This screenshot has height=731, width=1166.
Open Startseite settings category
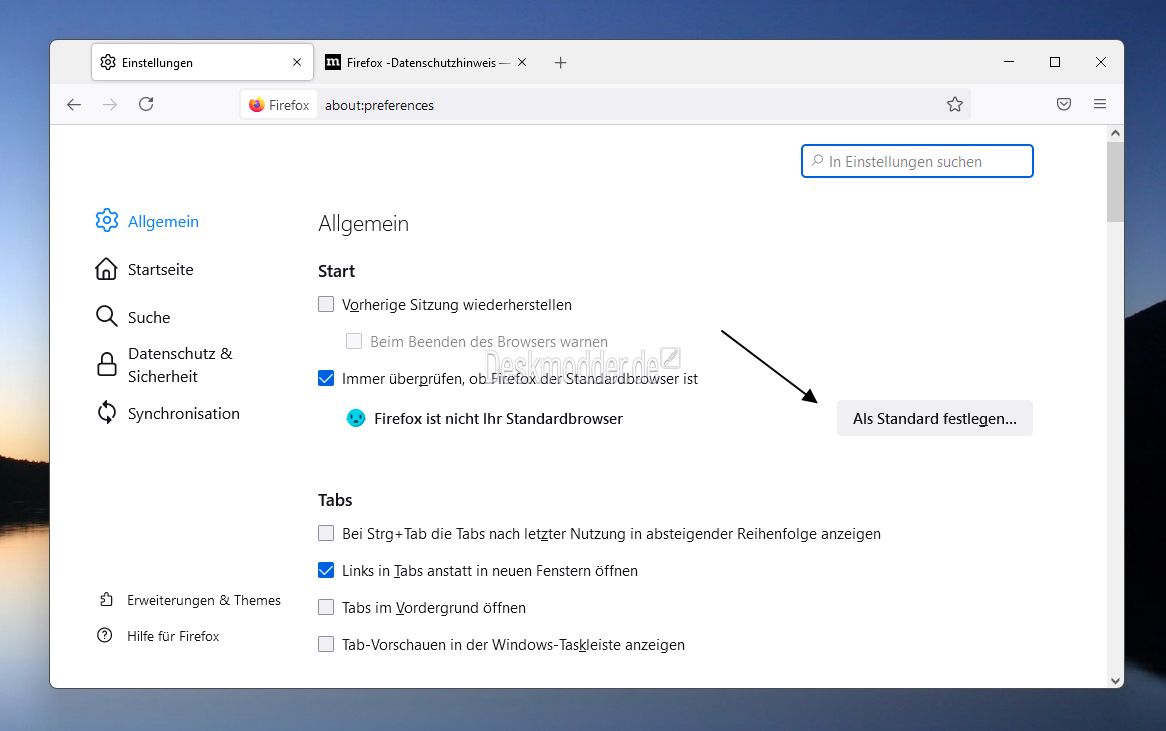point(160,269)
